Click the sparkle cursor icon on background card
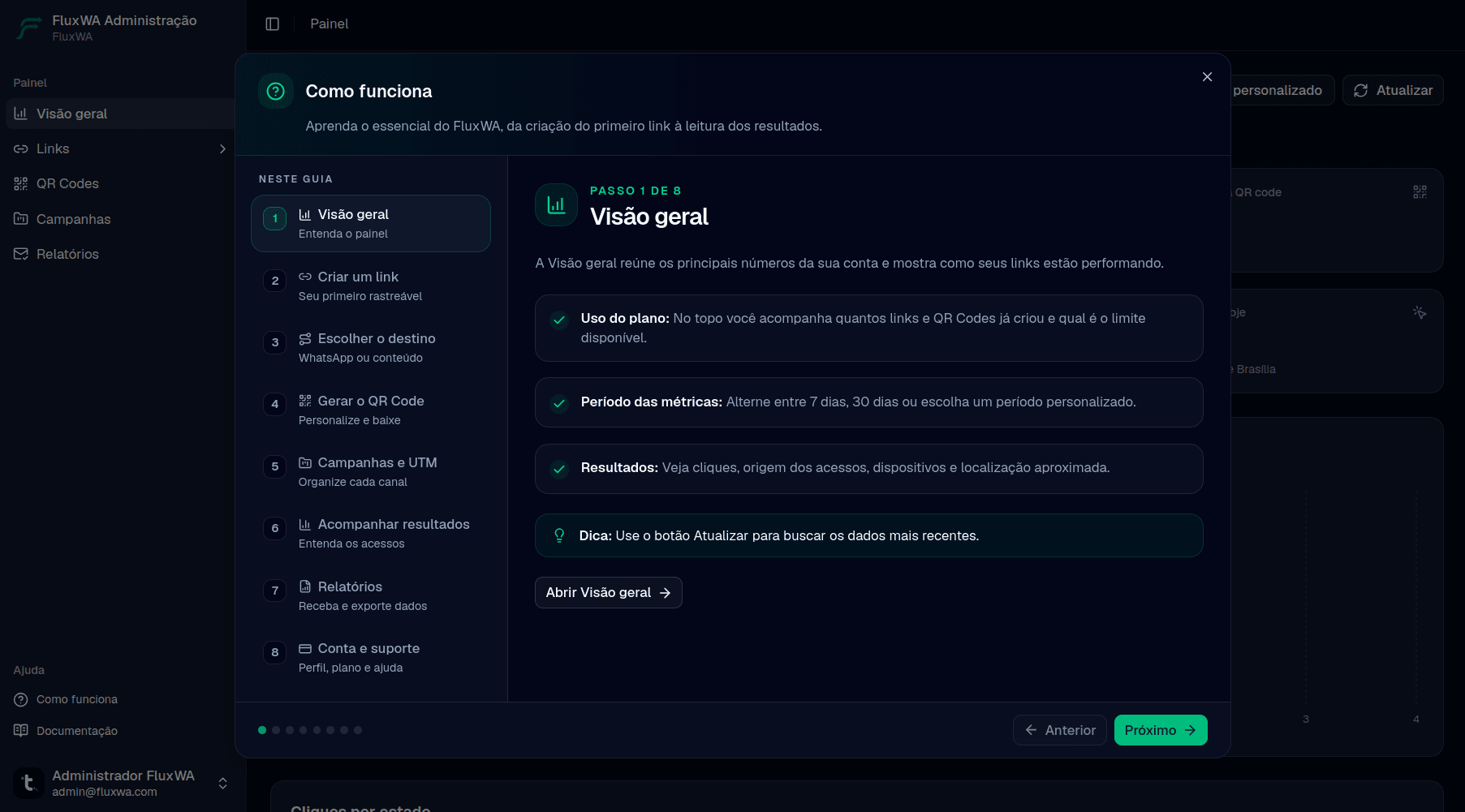The width and height of the screenshot is (1465, 812). point(1420,312)
